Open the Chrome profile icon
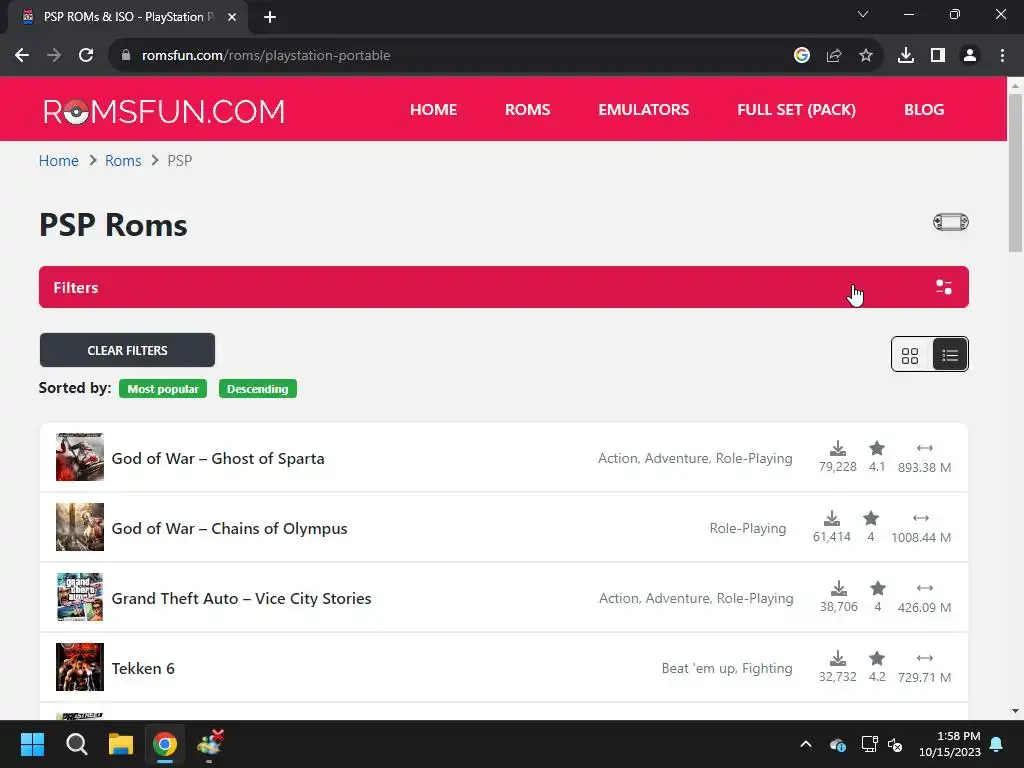1024x768 pixels. point(970,56)
